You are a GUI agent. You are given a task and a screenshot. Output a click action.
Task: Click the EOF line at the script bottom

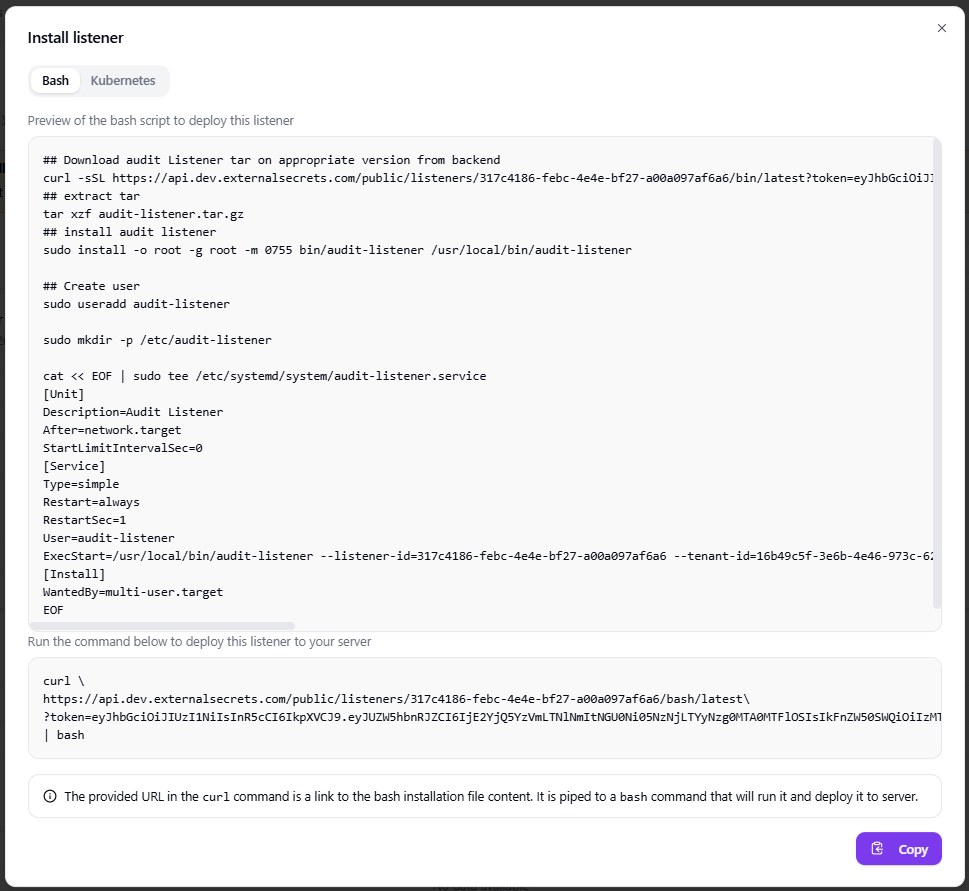(55, 609)
